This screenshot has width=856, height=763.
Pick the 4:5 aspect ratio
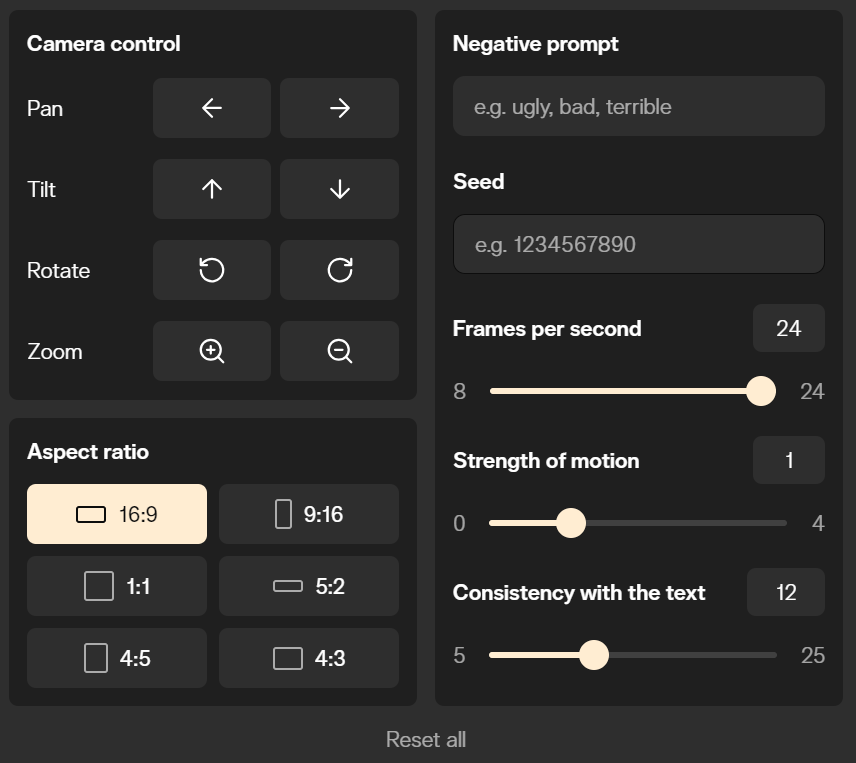point(117,658)
